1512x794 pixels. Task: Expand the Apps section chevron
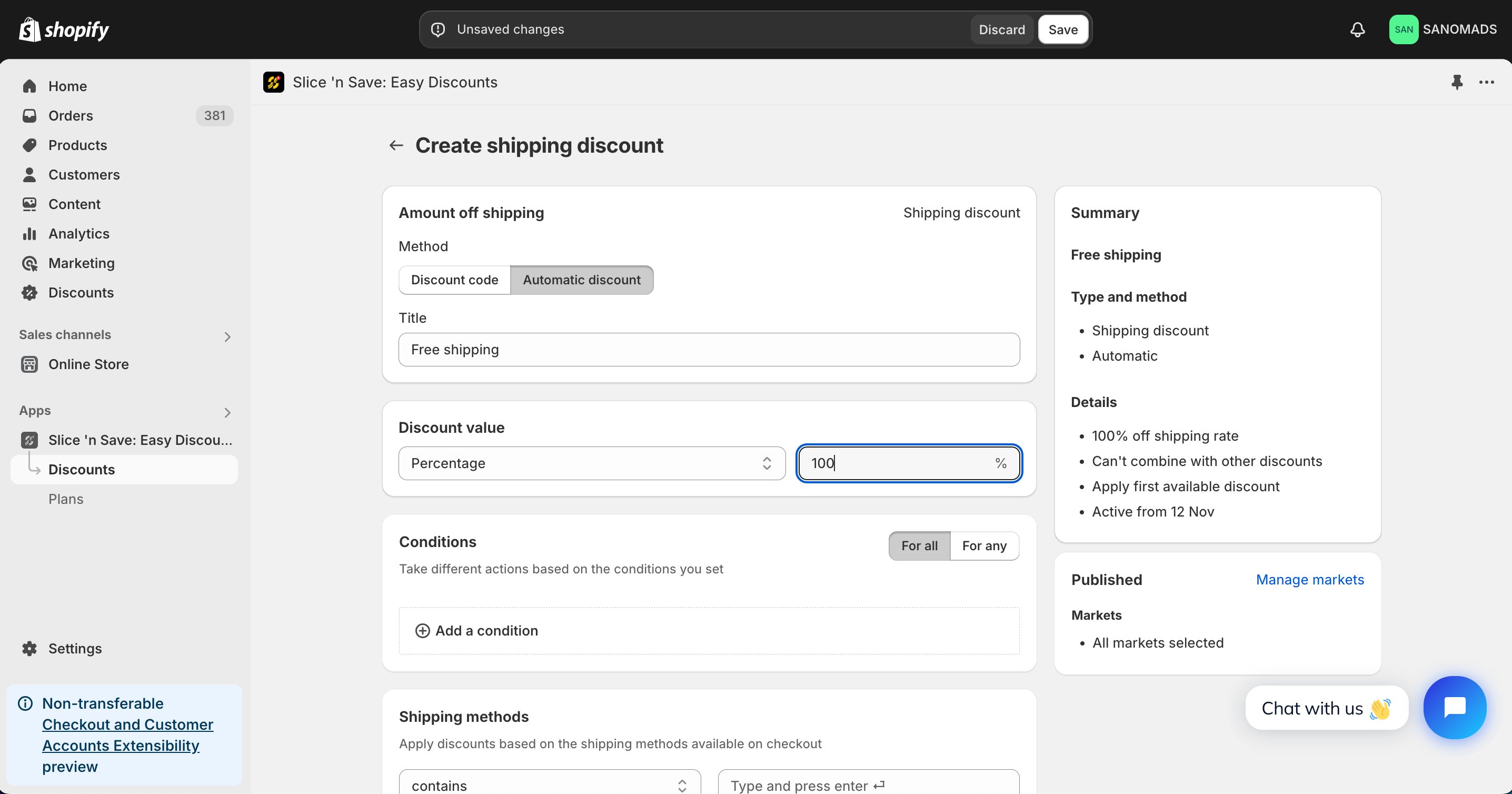227,413
